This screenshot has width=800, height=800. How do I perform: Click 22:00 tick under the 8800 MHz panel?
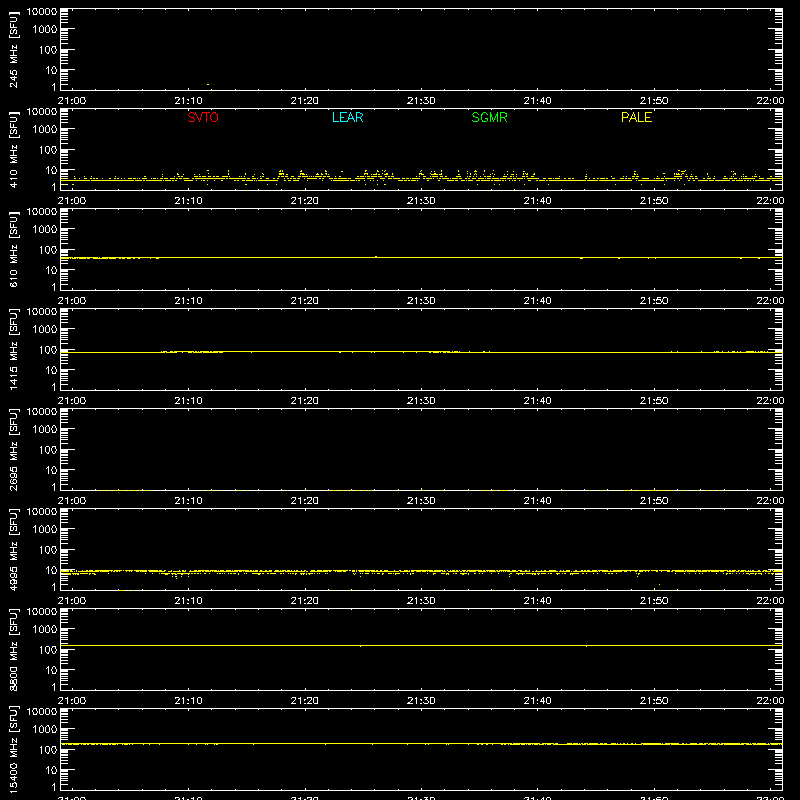(x=770, y=701)
